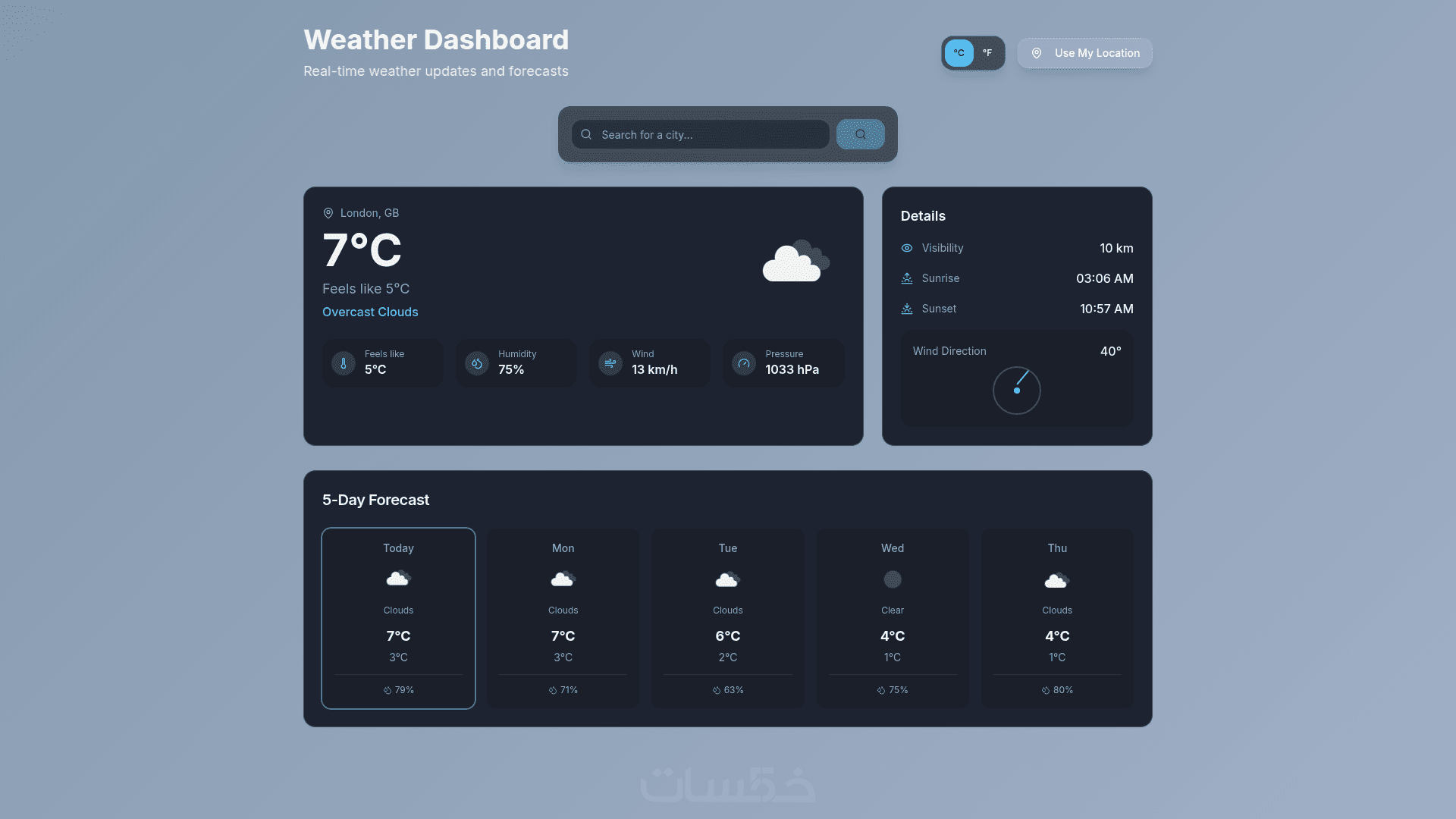Switch units to Celsius

[959, 53]
